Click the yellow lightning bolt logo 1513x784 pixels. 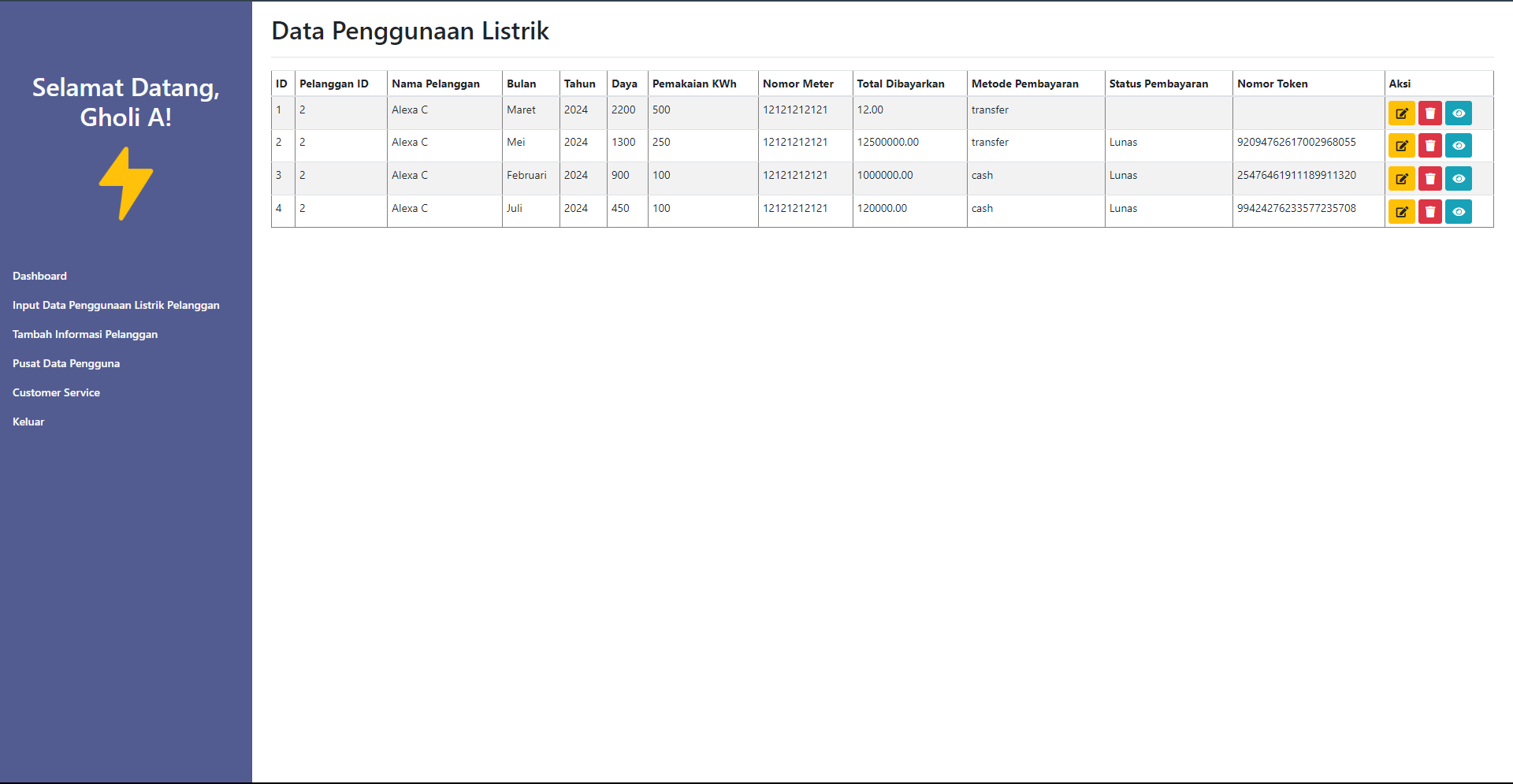point(126,184)
